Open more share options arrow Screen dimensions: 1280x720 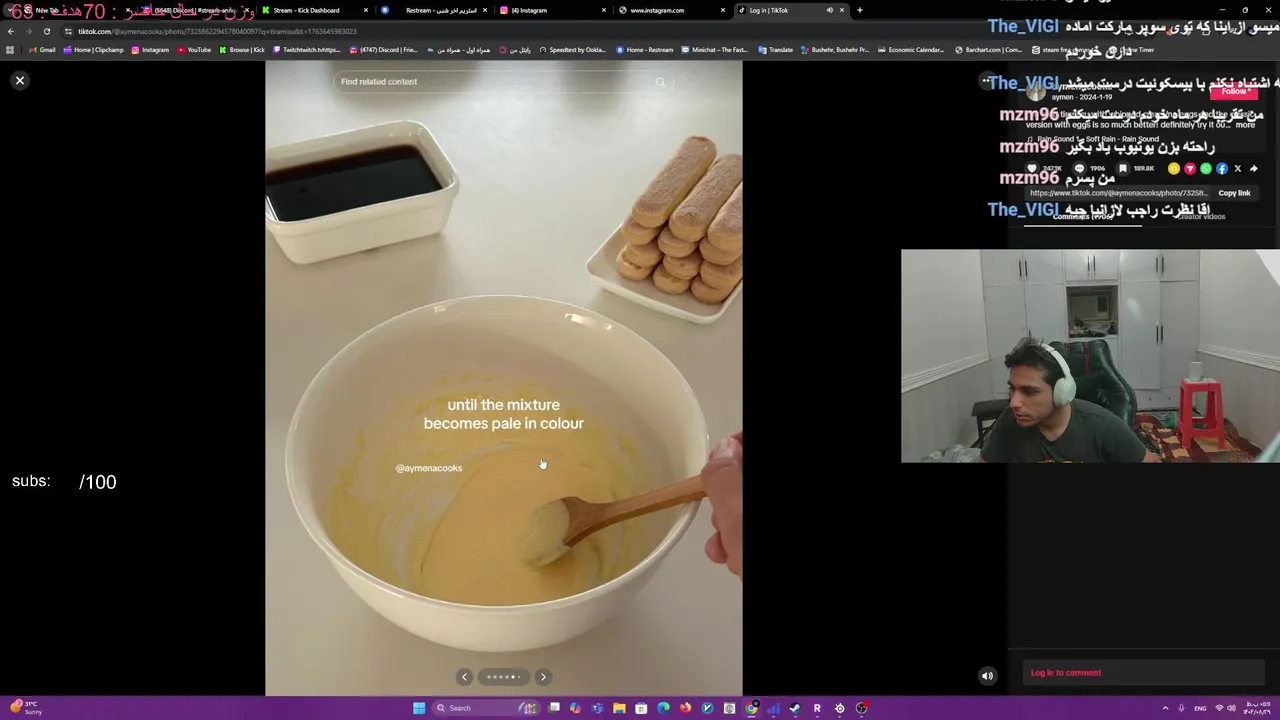[x=1254, y=169]
